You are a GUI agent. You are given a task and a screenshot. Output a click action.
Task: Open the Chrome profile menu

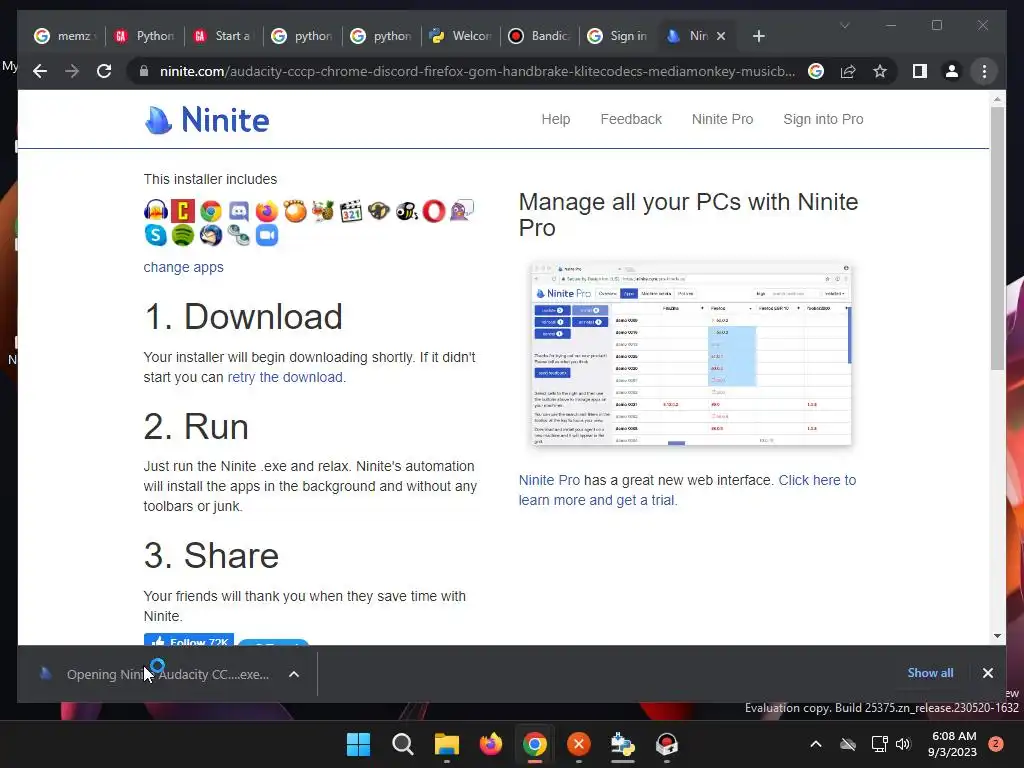pos(952,71)
